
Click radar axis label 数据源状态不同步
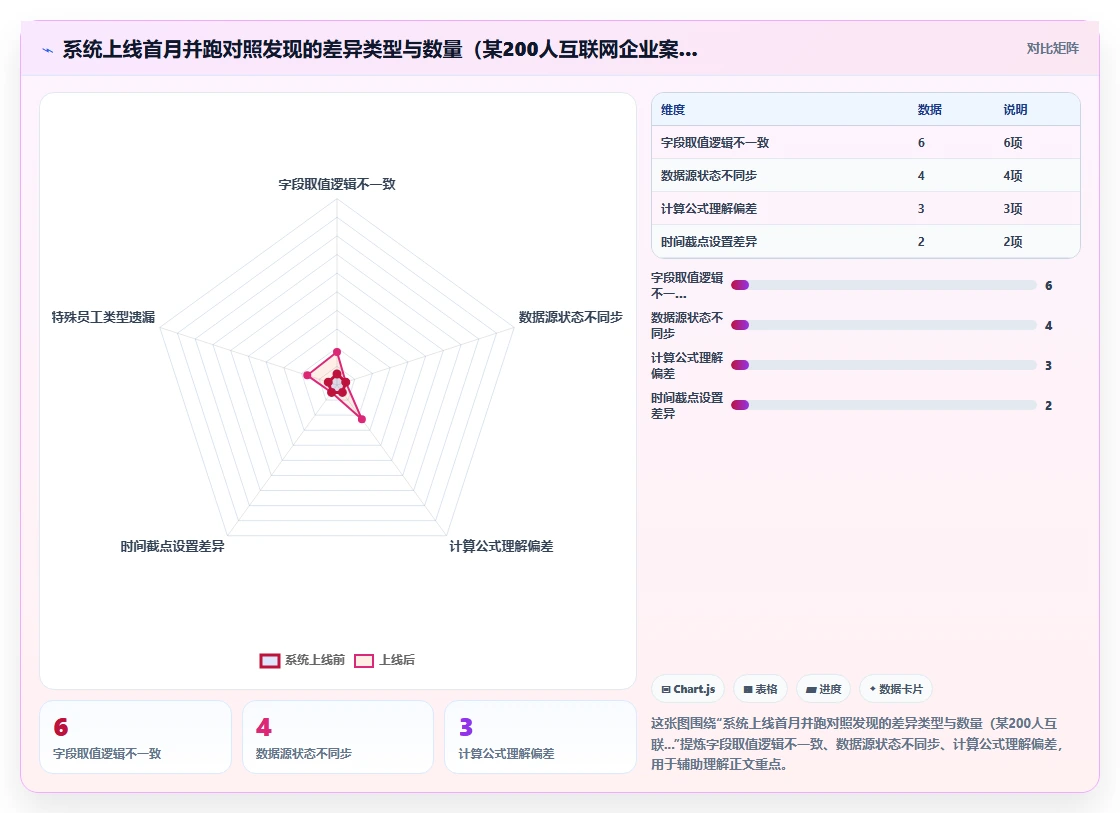coord(570,317)
